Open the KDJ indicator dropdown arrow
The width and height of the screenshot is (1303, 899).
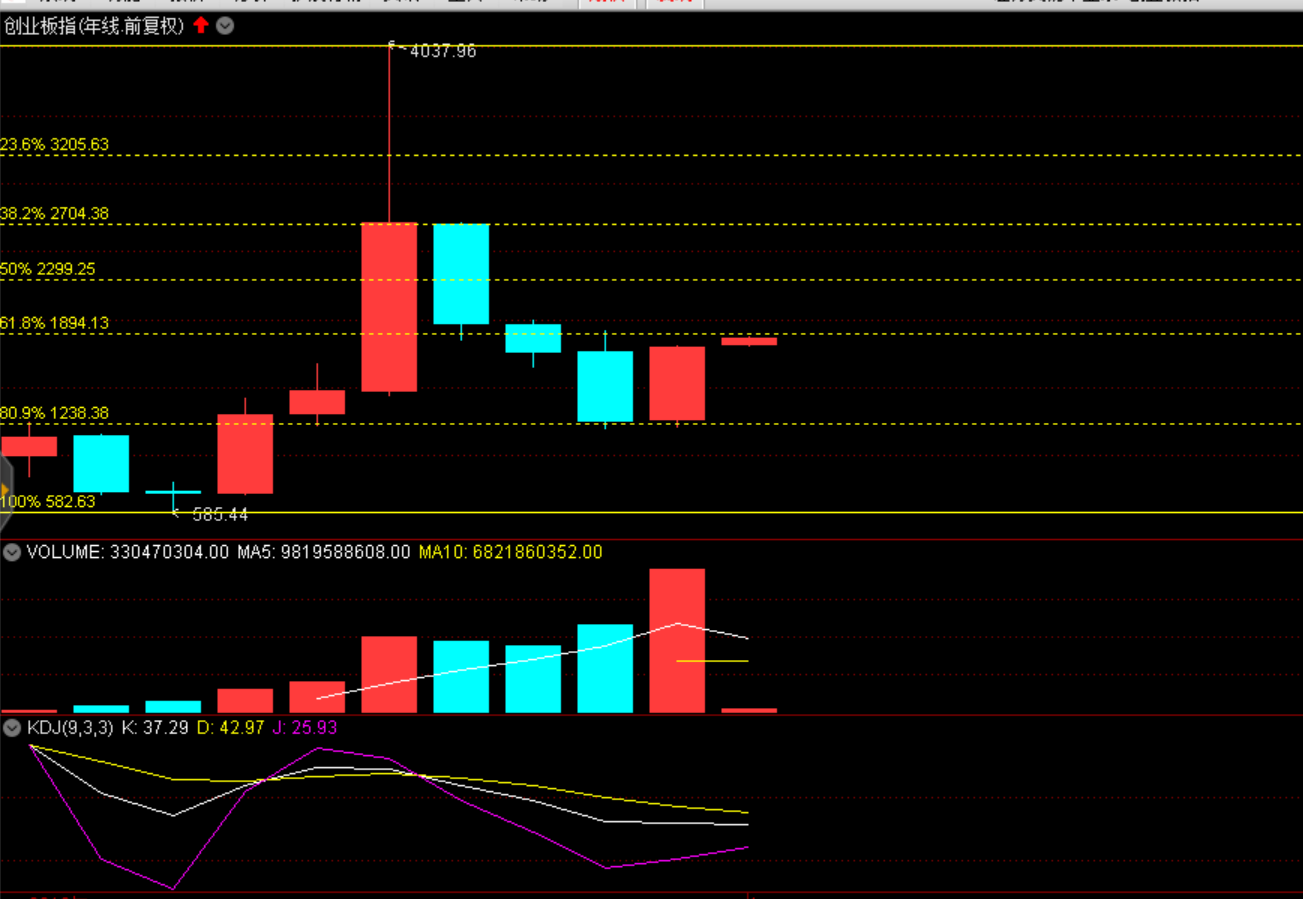point(12,728)
